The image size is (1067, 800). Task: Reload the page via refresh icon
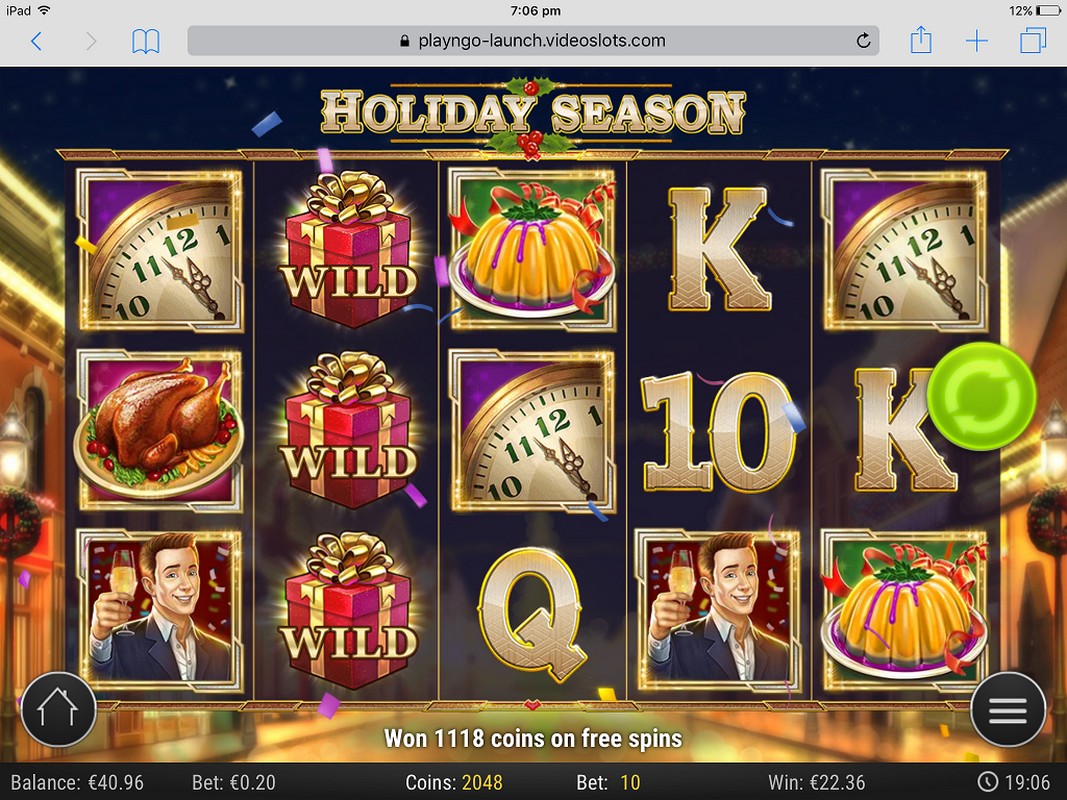pyautogui.click(x=863, y=41)
